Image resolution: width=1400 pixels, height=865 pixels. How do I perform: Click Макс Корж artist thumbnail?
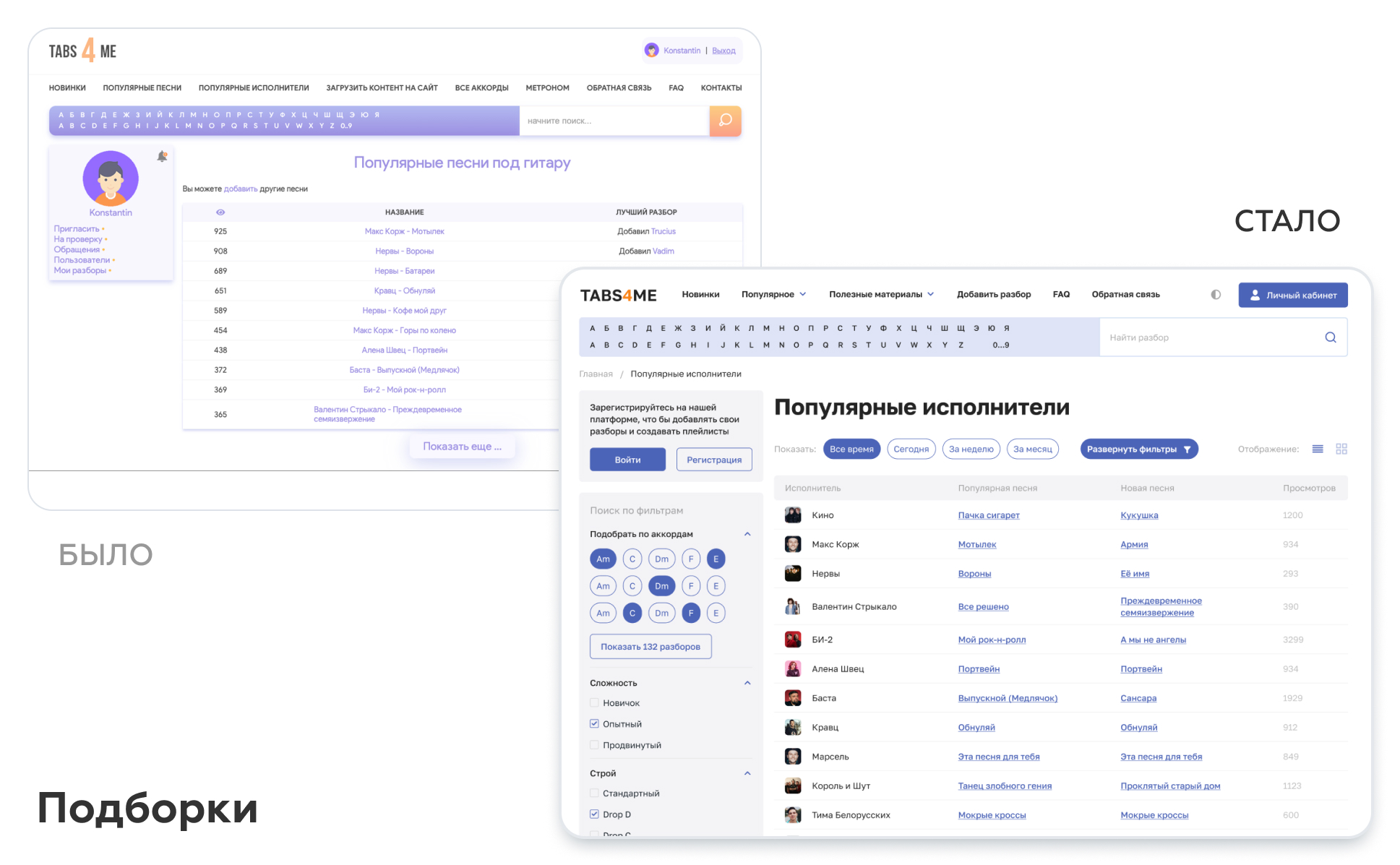pyautogui.click(x=793, y=544)
